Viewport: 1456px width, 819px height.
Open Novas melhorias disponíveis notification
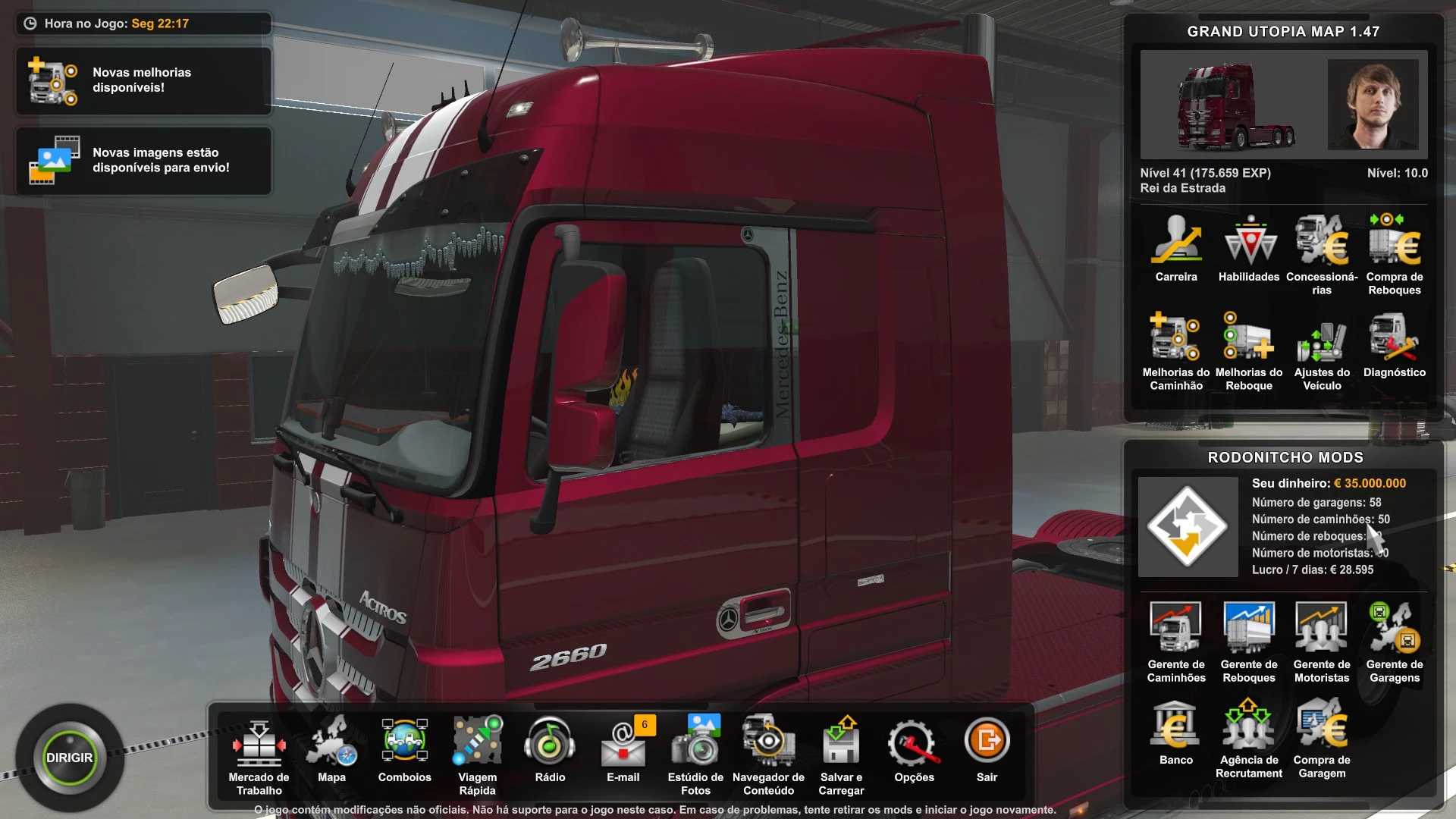click(x=143, y=80)
